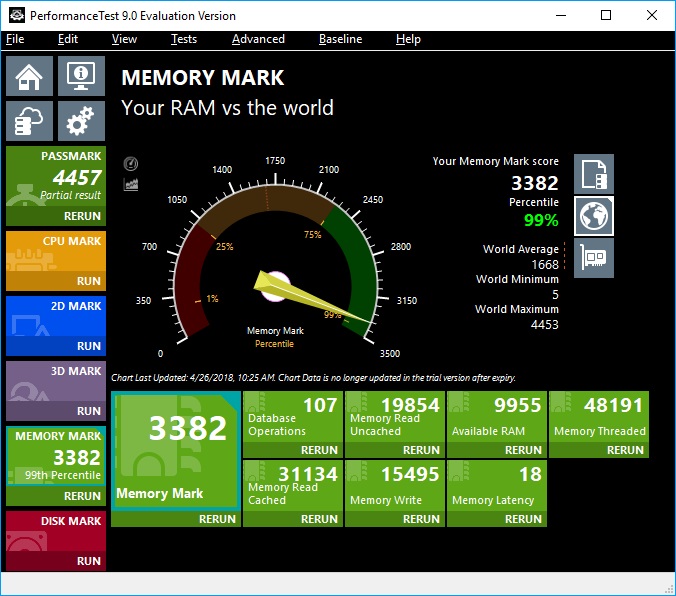
Task: Click the memory hardware card icon
Action: click(x=595, y=258)
